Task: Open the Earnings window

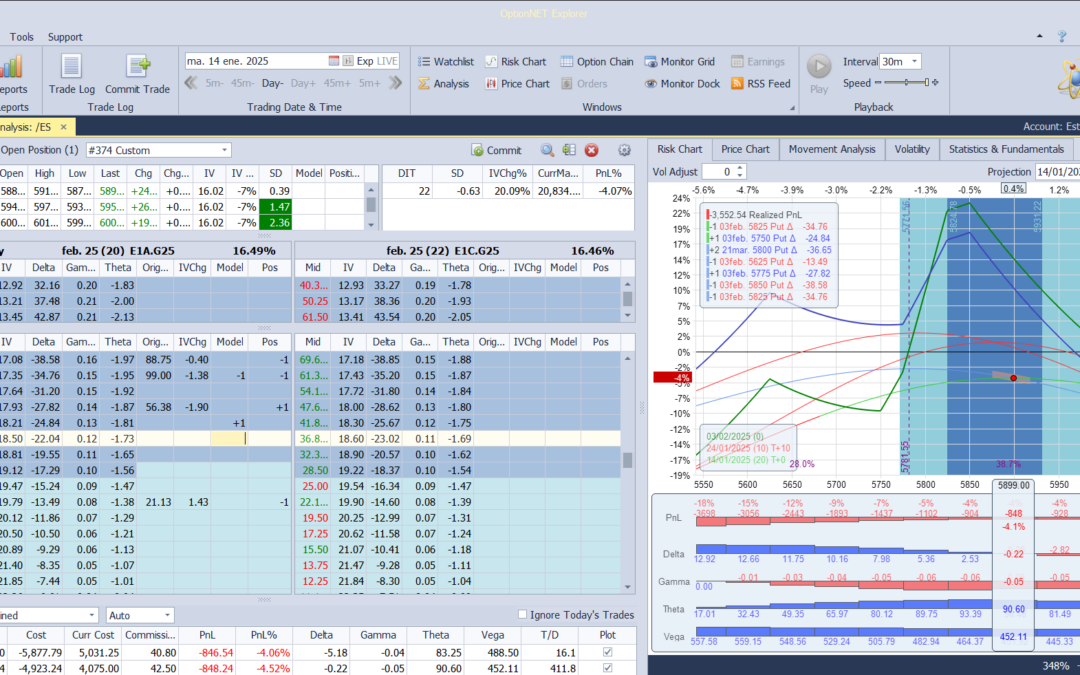Action: click(758, 61)
